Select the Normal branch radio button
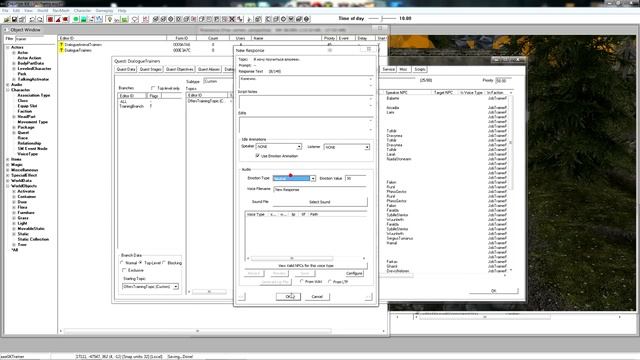Screen dimensions: 640x360 click(x=122, y=263)
